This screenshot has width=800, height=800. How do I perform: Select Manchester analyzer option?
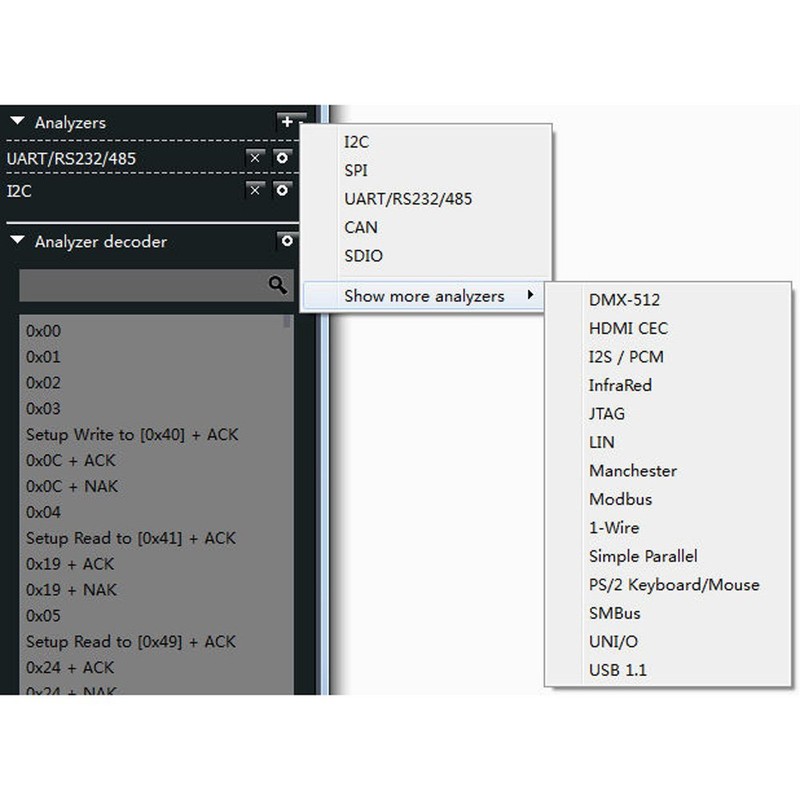pyautogui.click(x=633, y=471)
